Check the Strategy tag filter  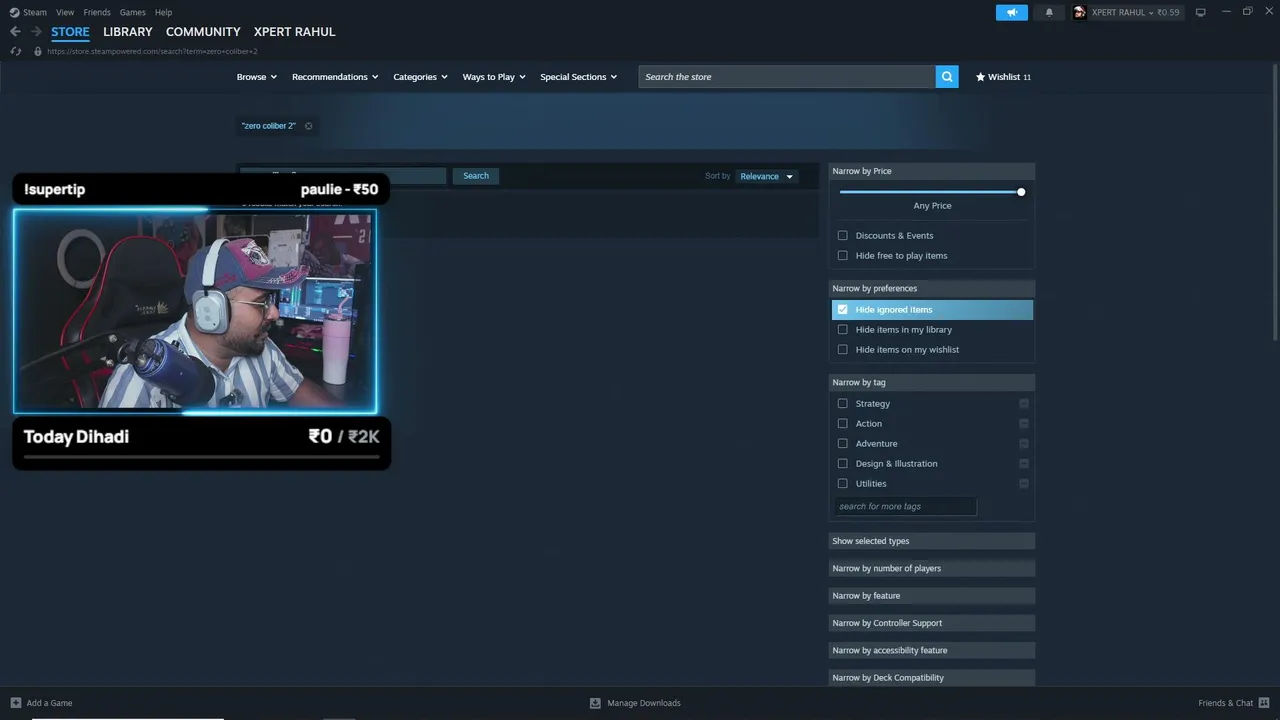(843, 404)
